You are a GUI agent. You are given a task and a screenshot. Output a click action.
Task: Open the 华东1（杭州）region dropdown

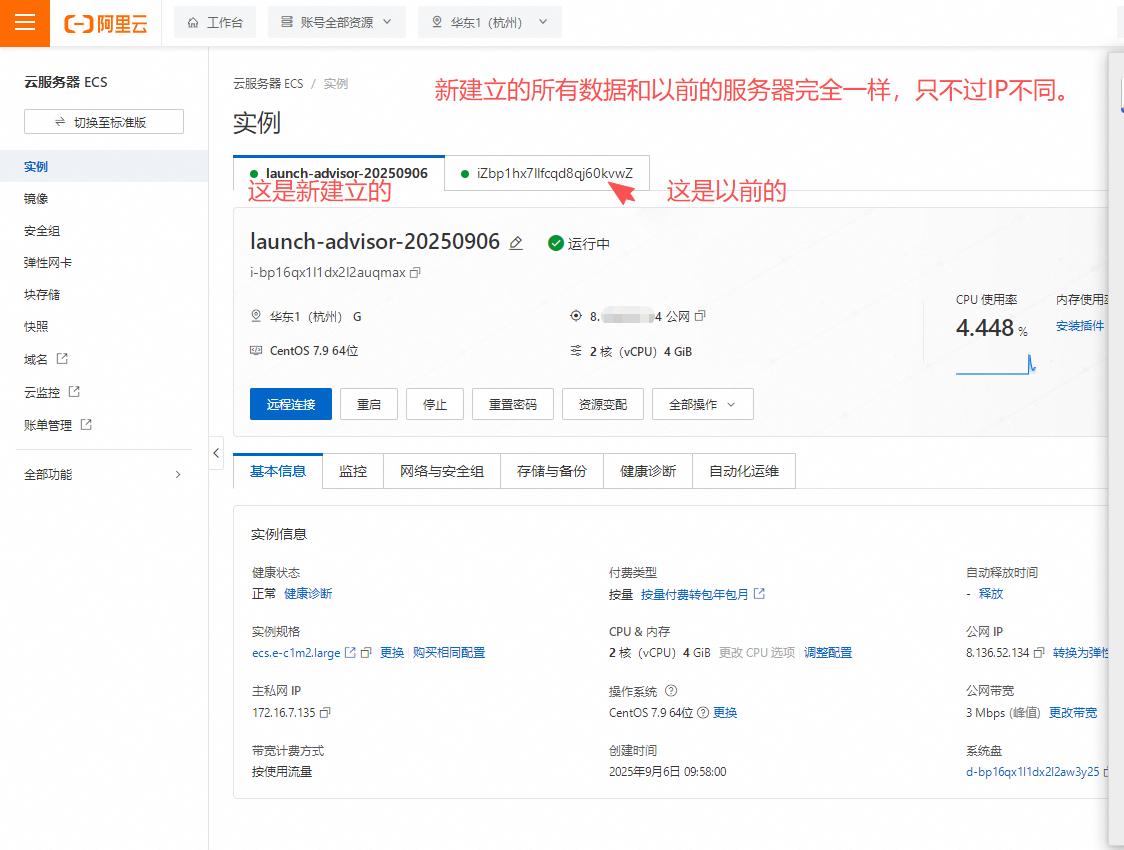(x=489, y=22)
